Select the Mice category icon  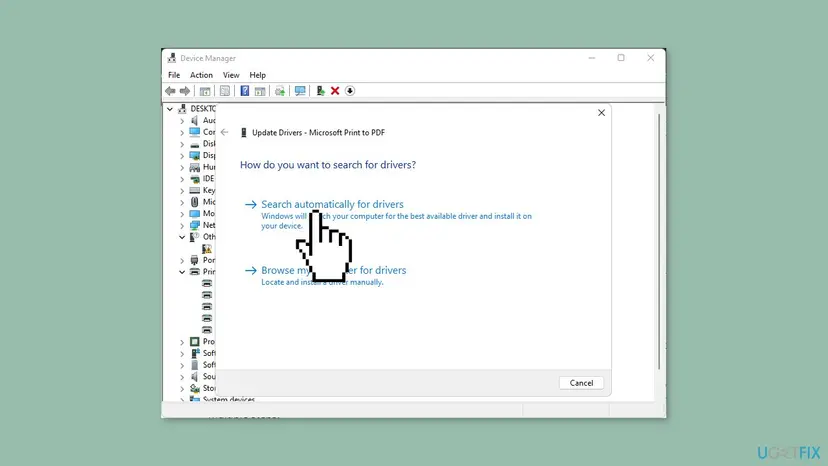pyautogui.click(x=194, y=202)
